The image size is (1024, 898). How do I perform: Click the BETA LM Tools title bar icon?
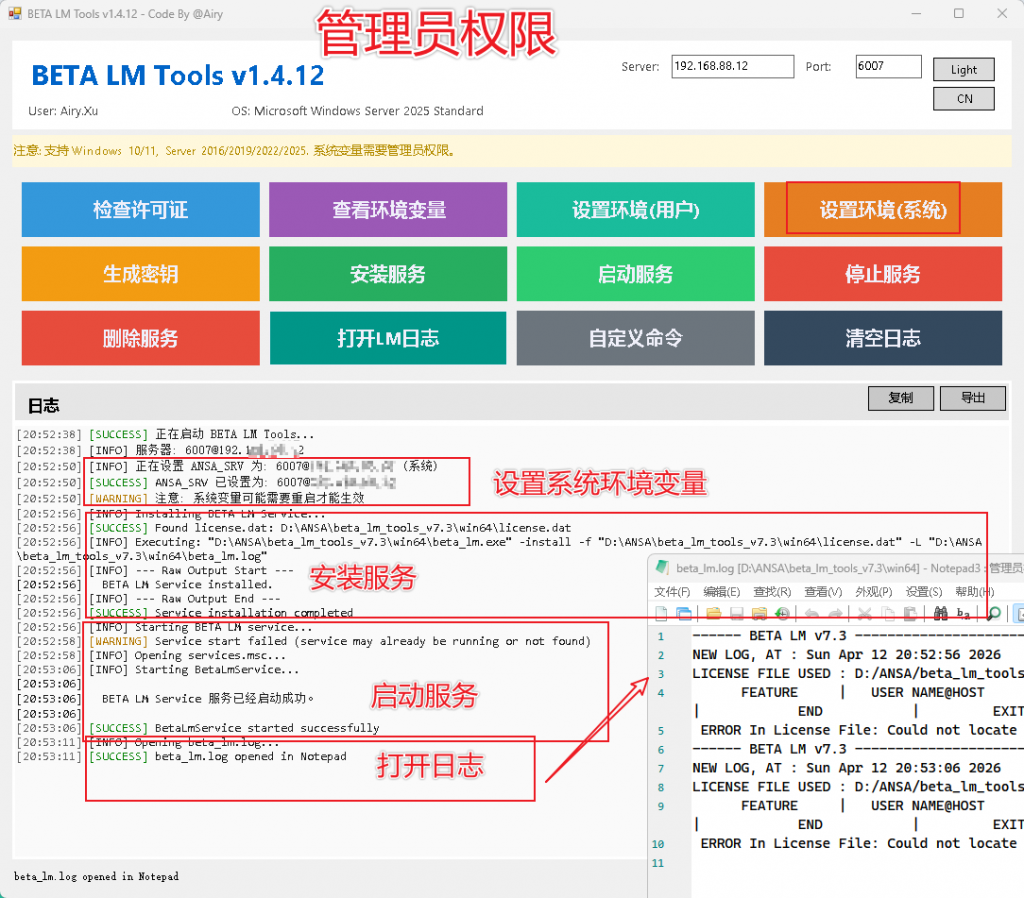click(15, 14)
